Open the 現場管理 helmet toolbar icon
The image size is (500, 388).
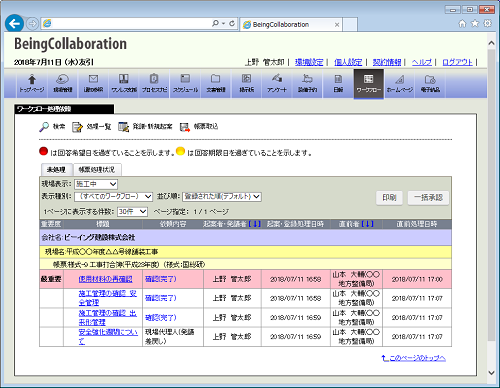pos(63,83)
